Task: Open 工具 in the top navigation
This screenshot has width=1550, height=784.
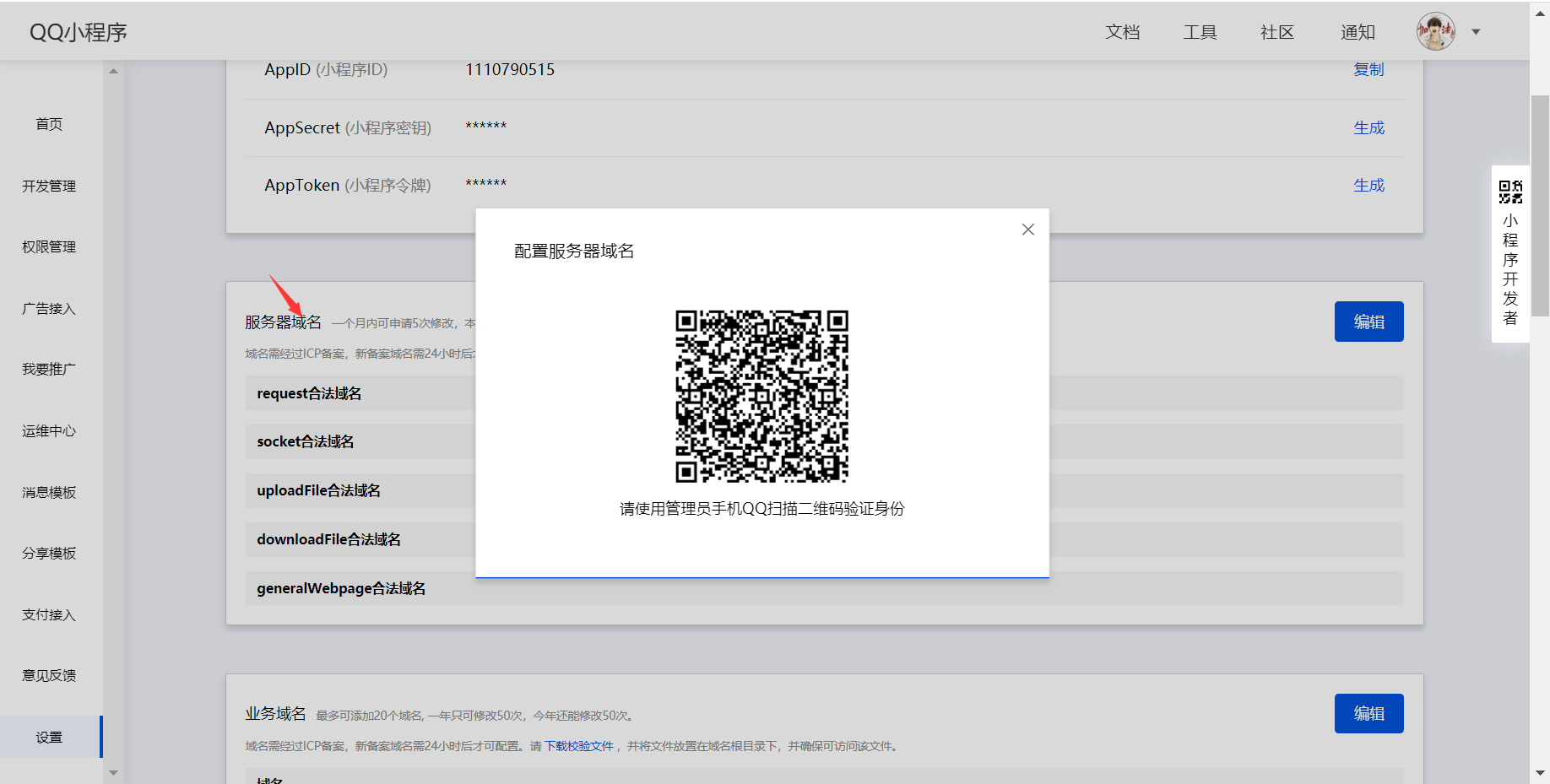Action: coord(1200,32)
